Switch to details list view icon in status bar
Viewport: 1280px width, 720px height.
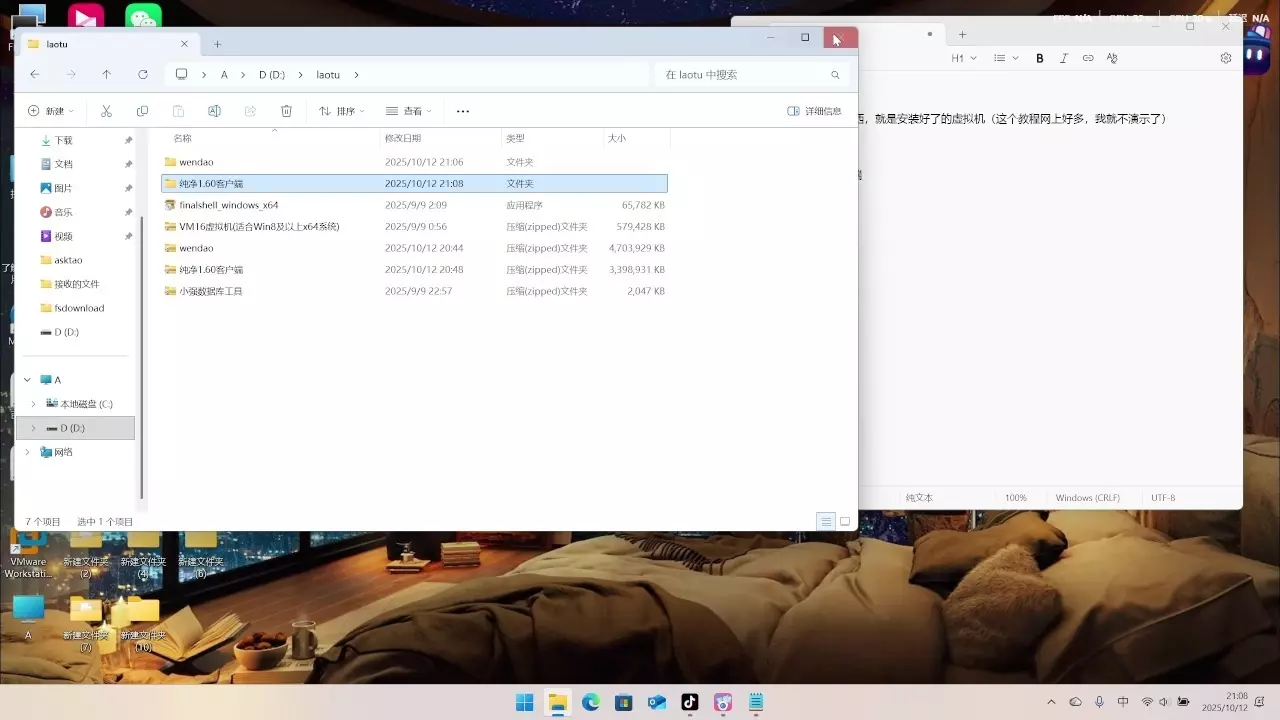click(x=826, y=521)
